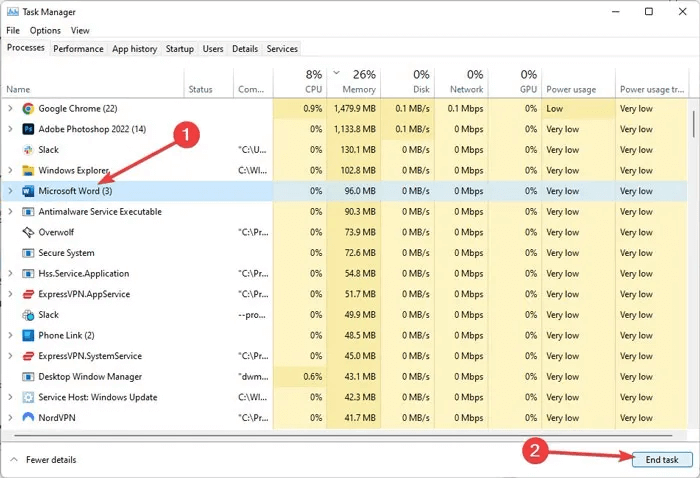Click the "dwm... command line cell
The height and width of the screenshot is (478, 700).
[253, 377]
